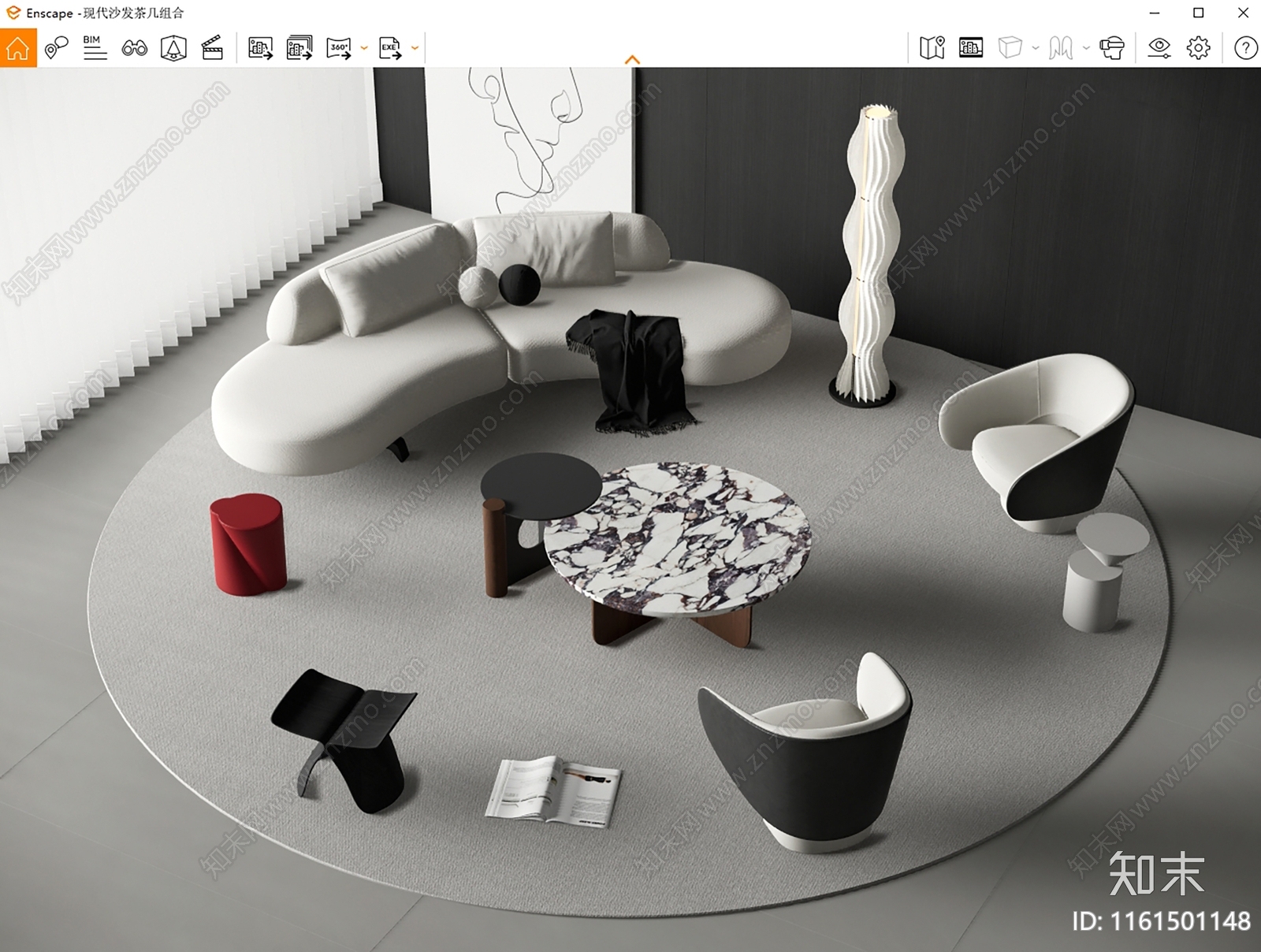Open general settings via the gear icon

coord(1198,48)
